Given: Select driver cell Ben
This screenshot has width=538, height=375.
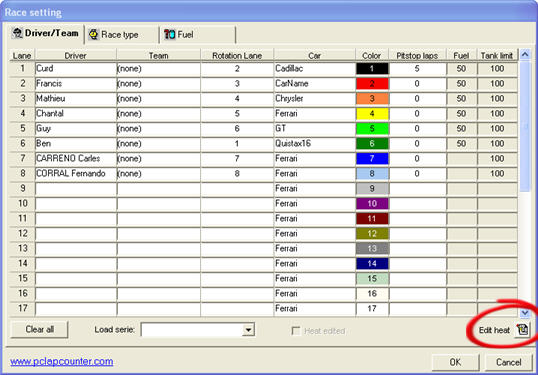Looking at the screenshot, I should (x=76, y=143).
